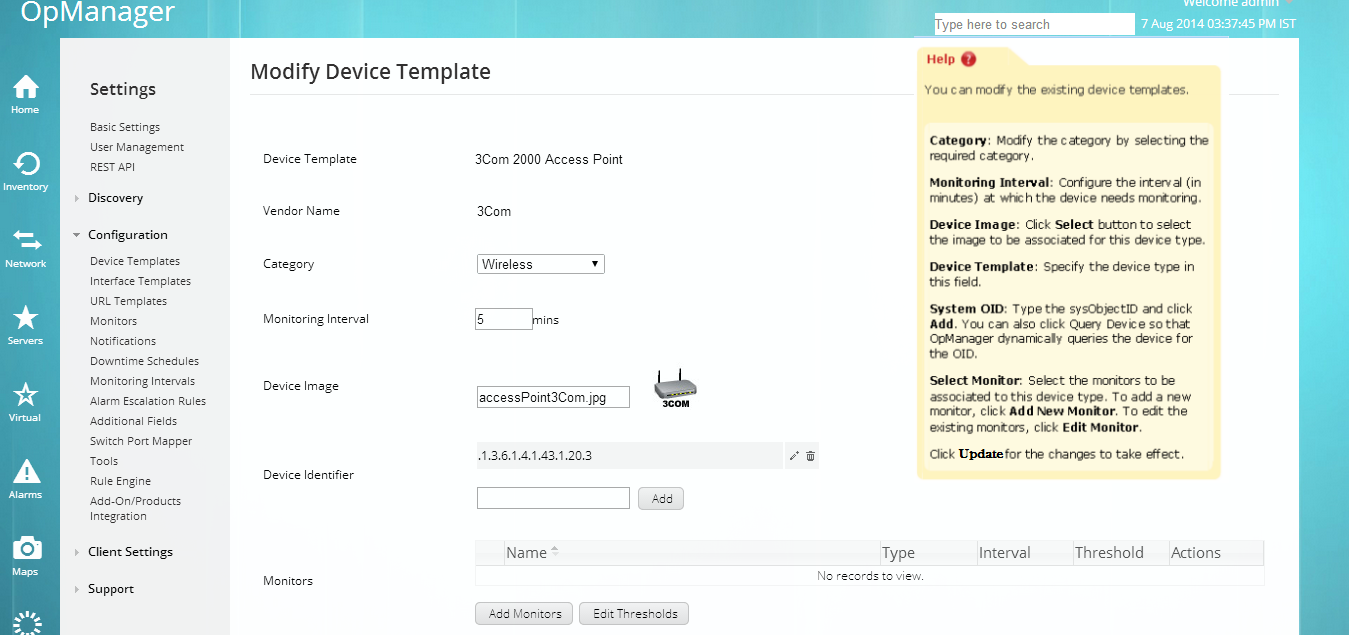Expand the Discovery settings section
This screenshot has height=635, width=1349.
pos(115,198)
